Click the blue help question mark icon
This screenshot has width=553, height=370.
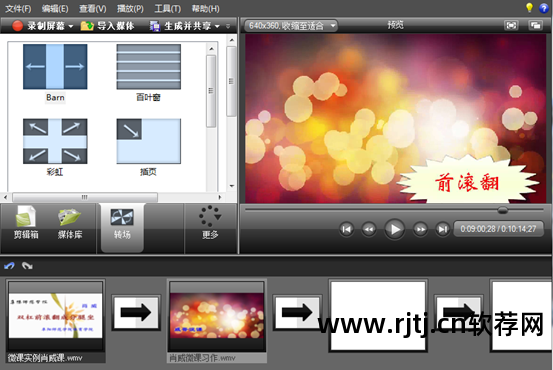(x=544, y=8)
